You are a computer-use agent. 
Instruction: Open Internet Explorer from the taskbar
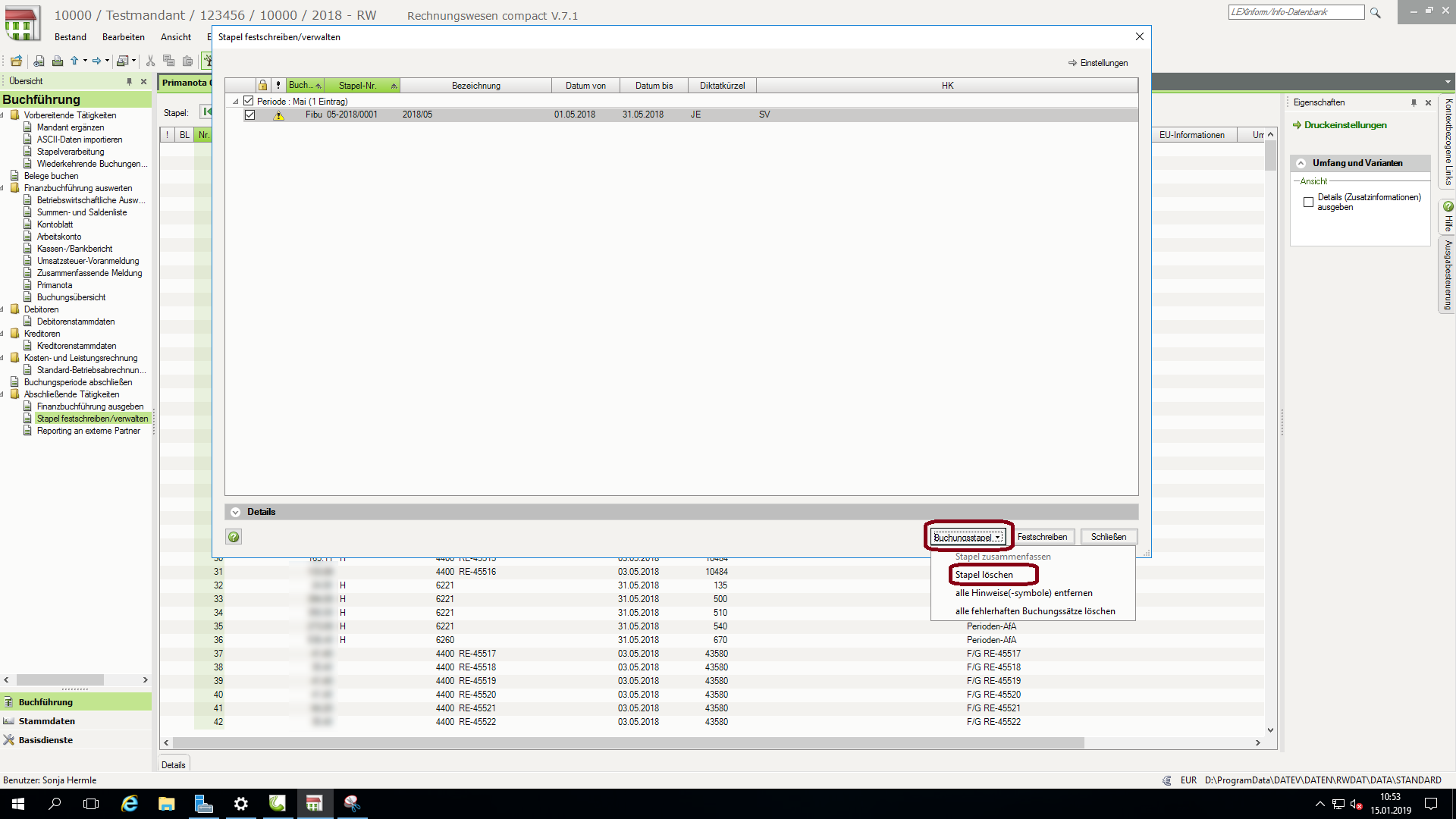click(130, 804)
